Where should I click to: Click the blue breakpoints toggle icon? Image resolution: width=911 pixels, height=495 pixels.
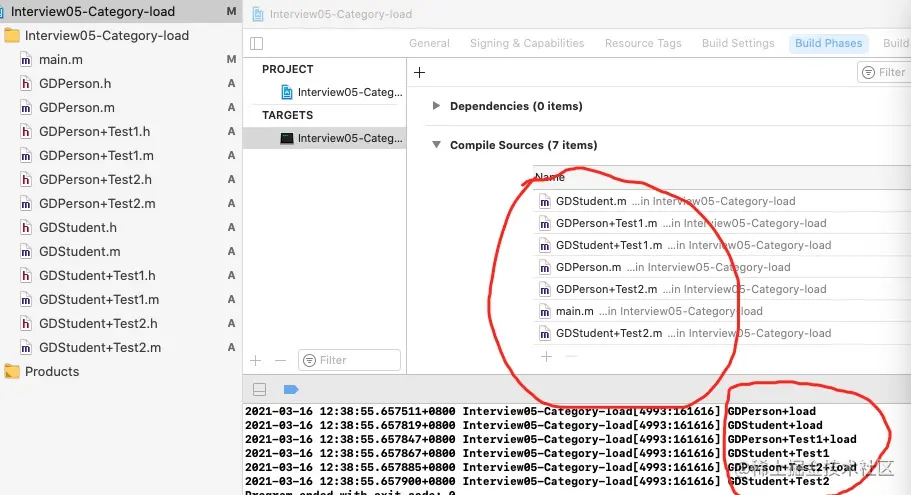tap(291, 389)
